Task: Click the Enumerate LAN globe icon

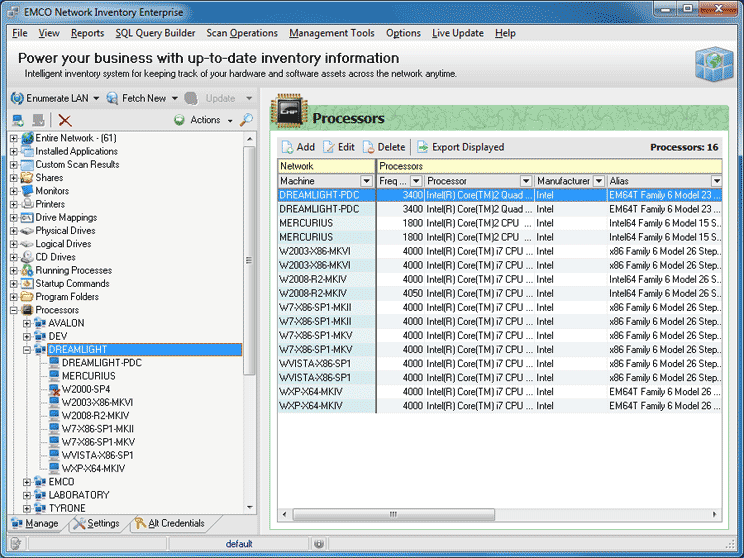Action: click(17, 98)
